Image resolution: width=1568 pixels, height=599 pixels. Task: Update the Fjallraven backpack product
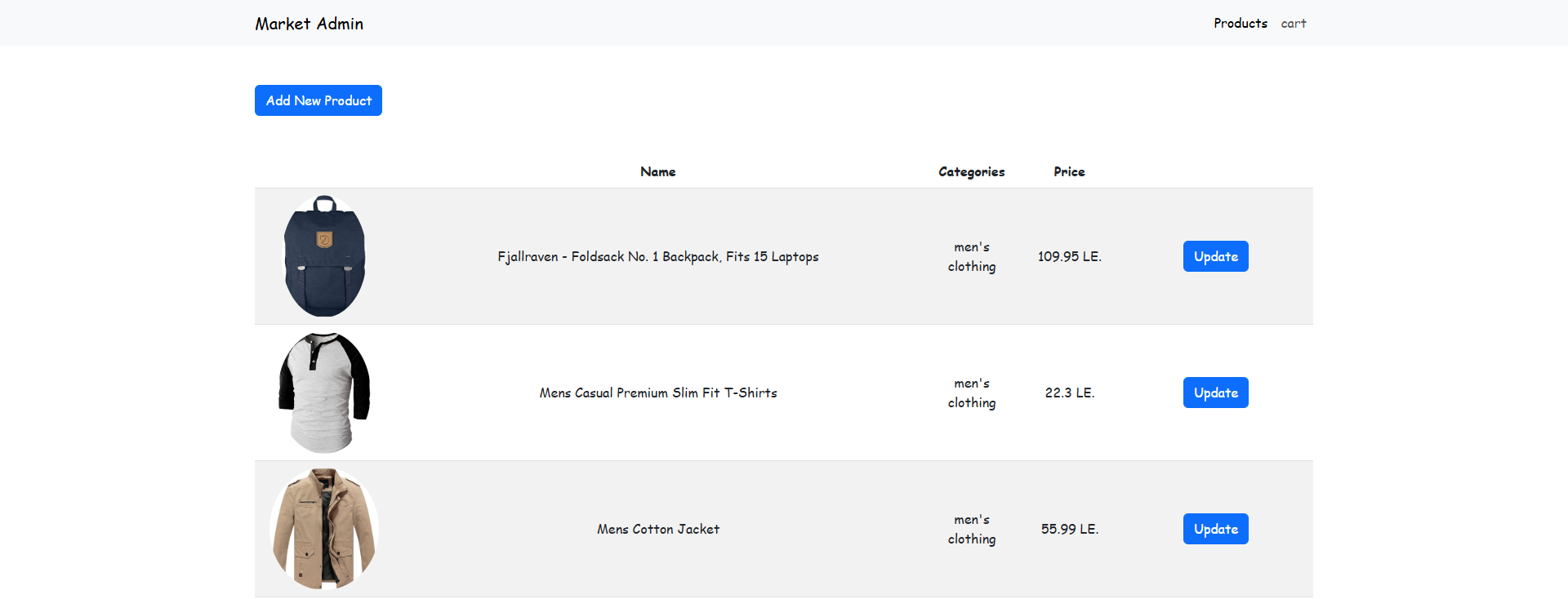point(1216,256)
